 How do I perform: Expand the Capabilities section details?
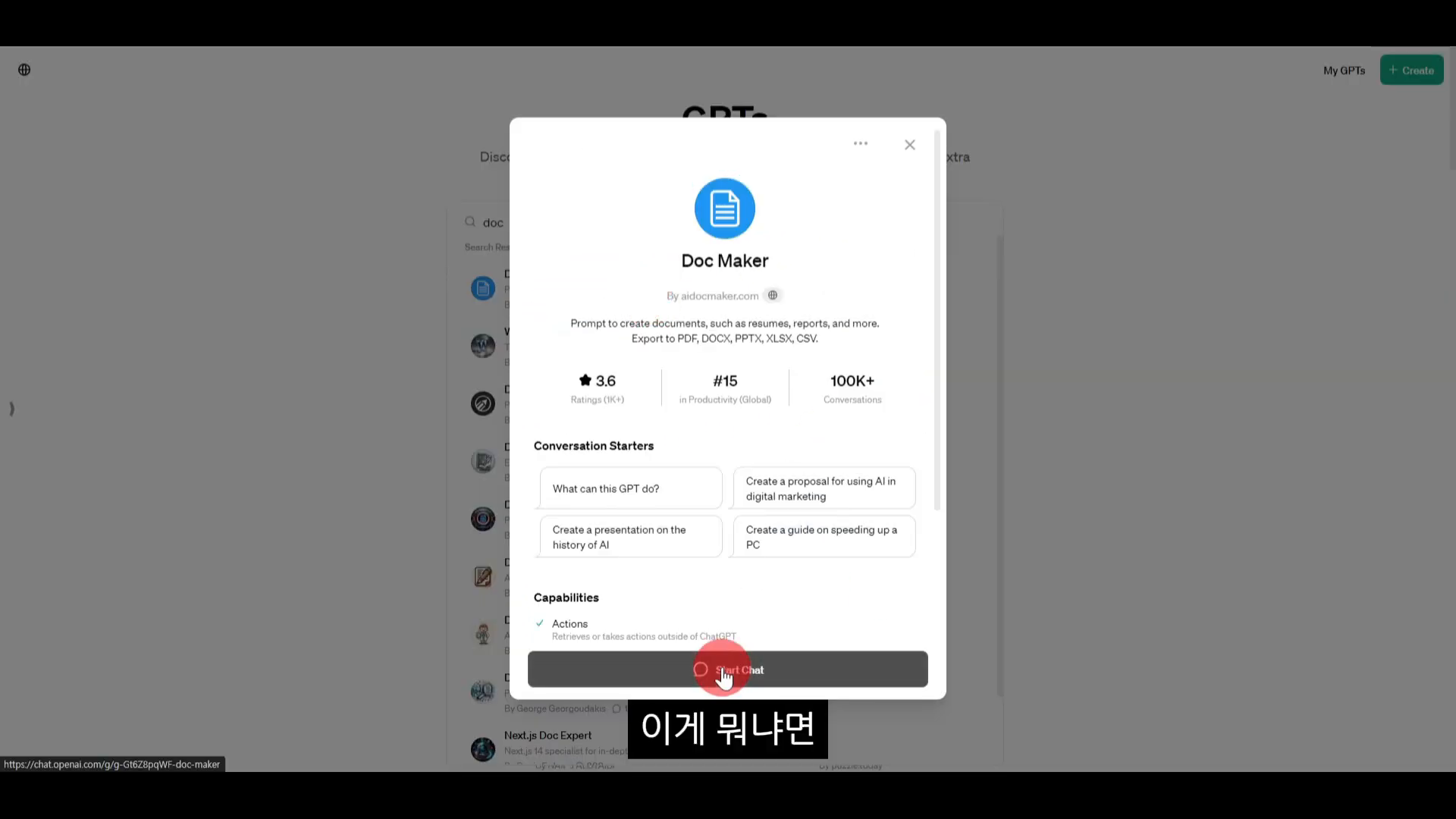pyautogui.click(x=565, y=597)
